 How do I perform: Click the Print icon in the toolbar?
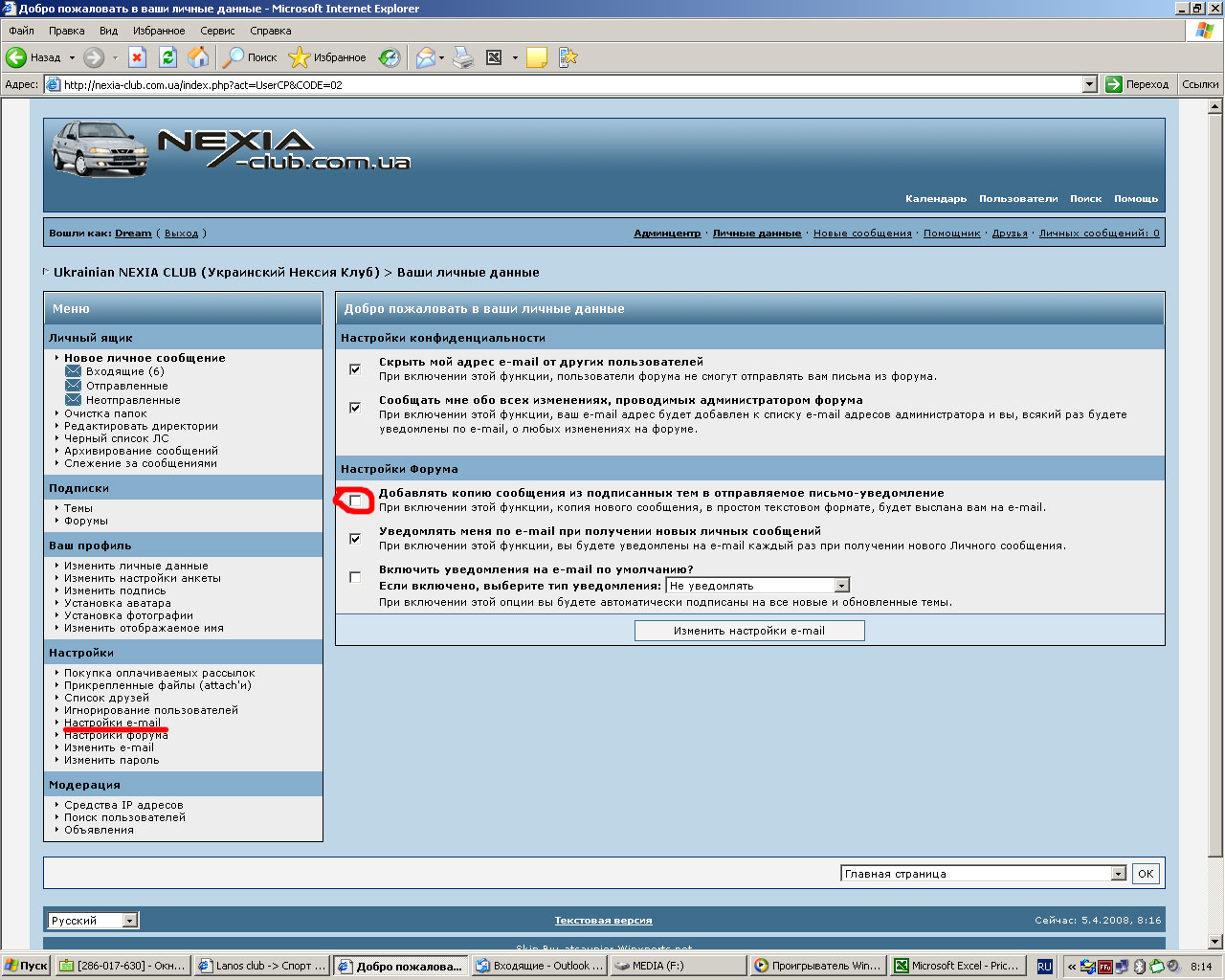click(x=463, y=57)
